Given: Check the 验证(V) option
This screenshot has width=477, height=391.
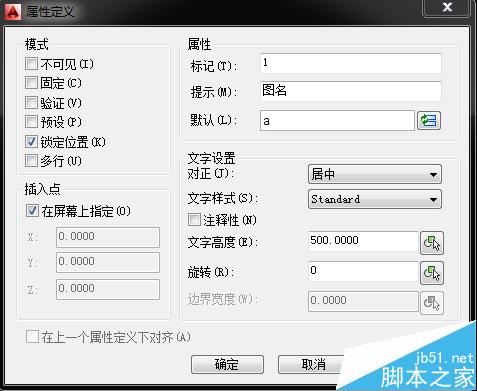Looking at the screenshot, I should [31, 103].
